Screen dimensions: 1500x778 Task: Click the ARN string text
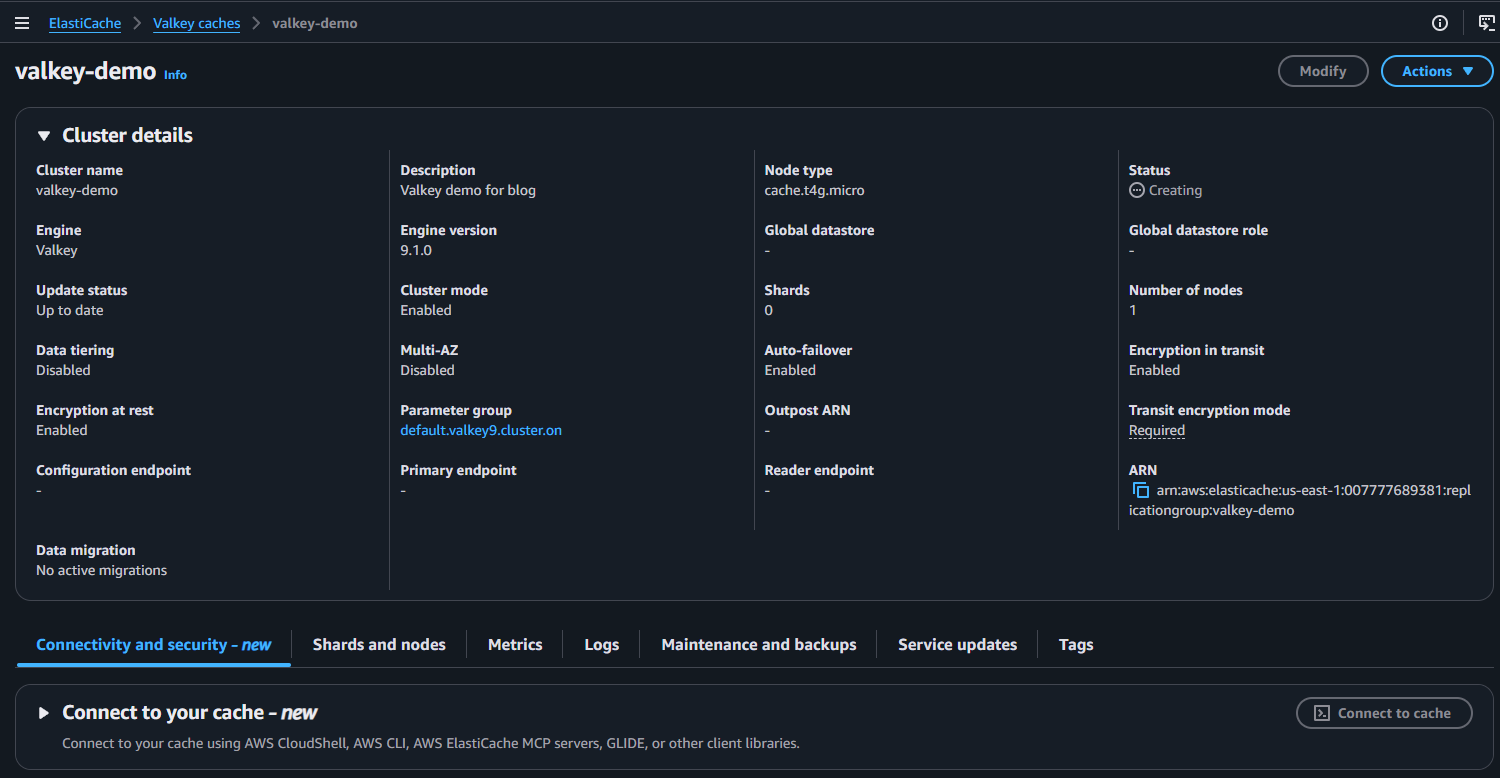[1300, 500]
